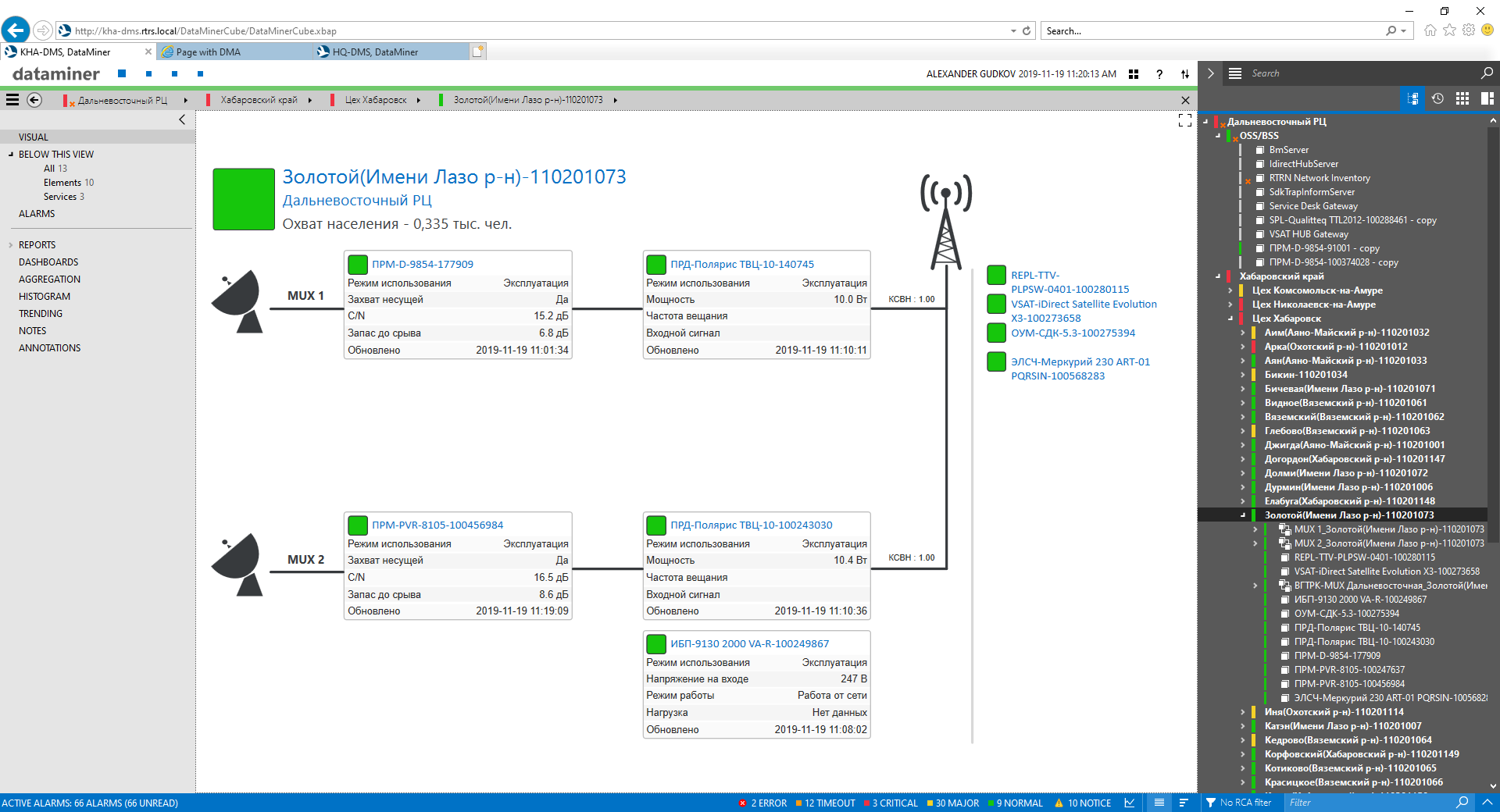This screenshot has height=812, width=1500.
Task: Open the recent items history icon
Action: click(x=1437, y=98)
